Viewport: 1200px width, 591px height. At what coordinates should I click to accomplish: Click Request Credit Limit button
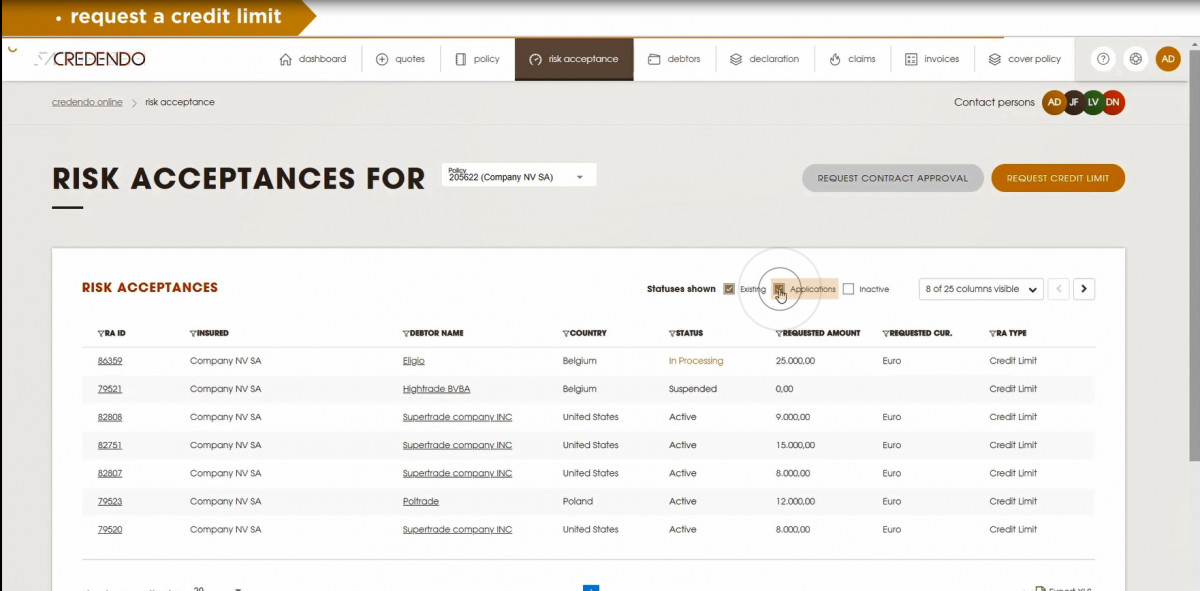pyautogui.click(x=1058, y=178)
